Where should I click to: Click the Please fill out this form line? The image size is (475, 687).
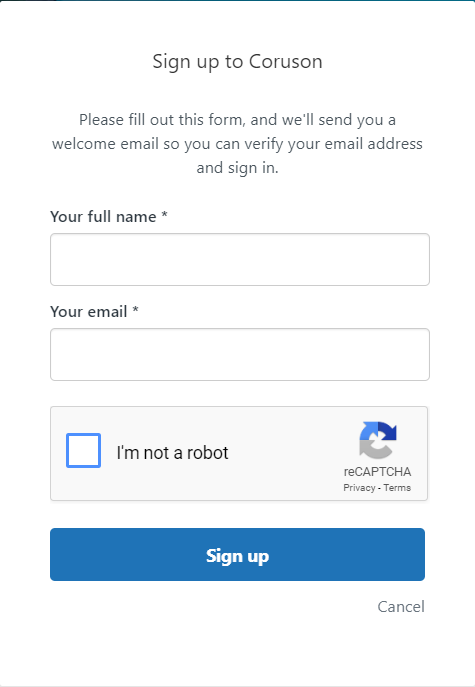[x=237, y=120]
